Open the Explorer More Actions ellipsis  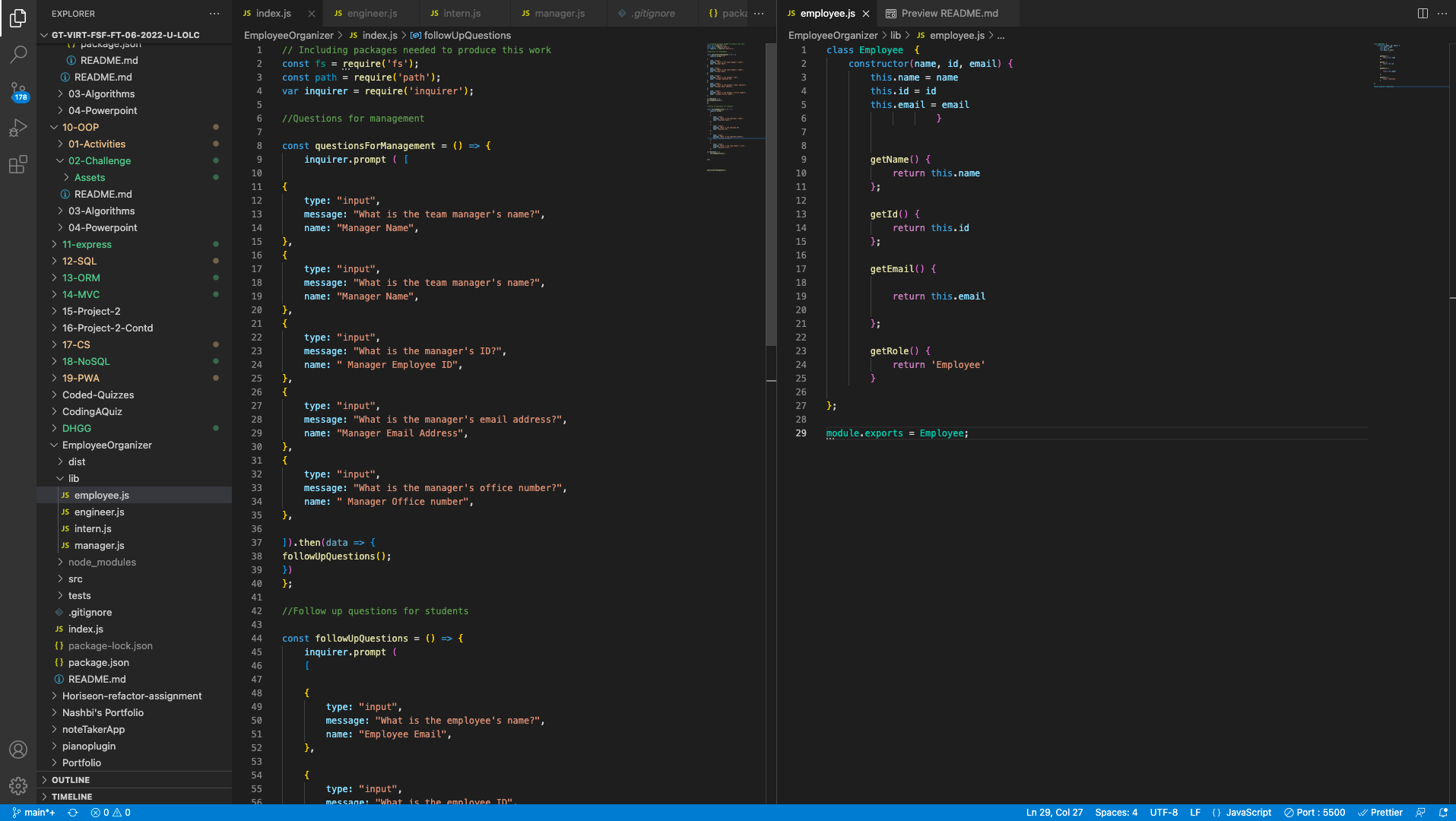pos(214,13)
